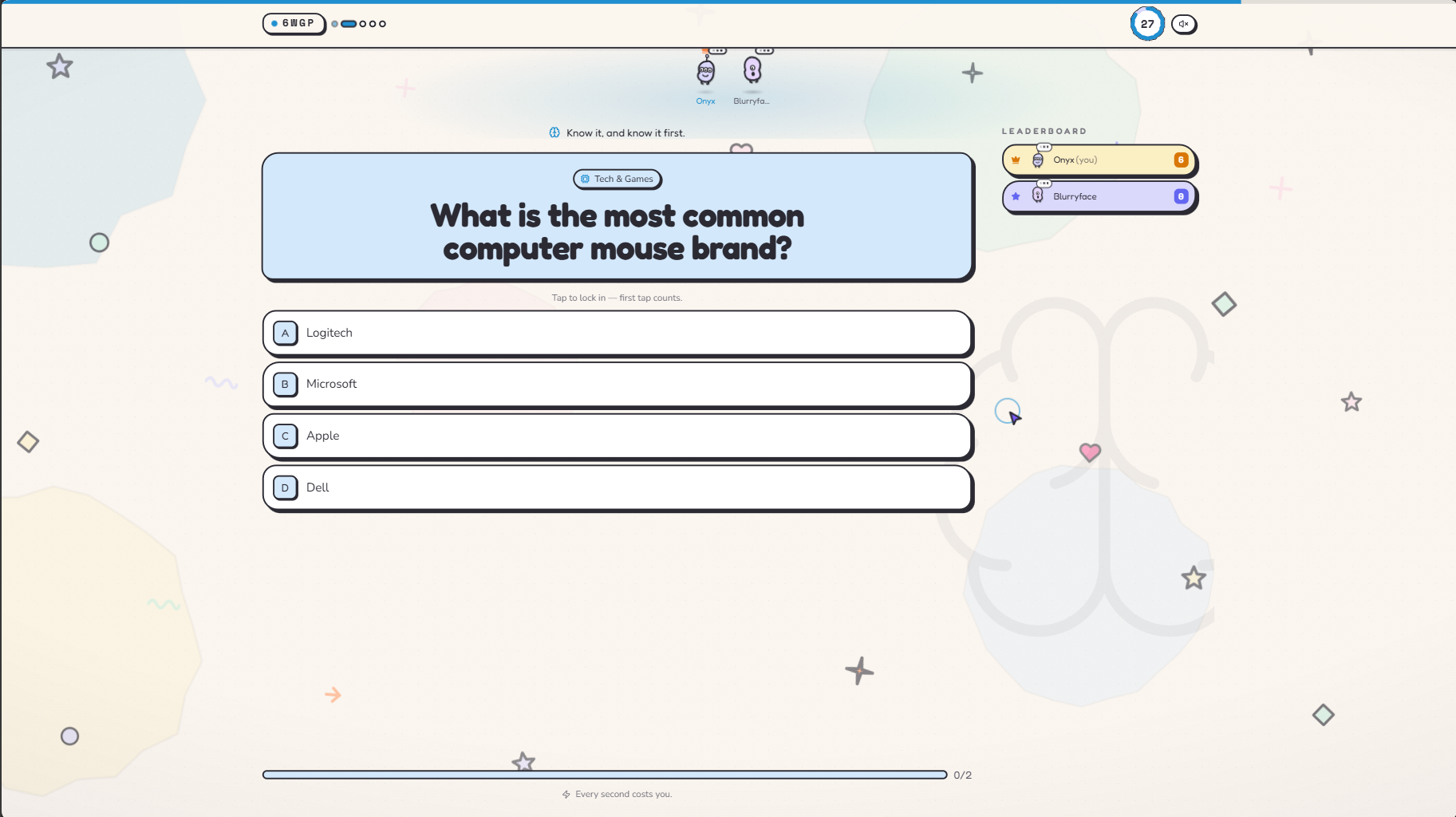Click the brain icon beside 'Know it, and know it first.'
This screenshot has width=1456, height=817.
[x=554, y=132]
